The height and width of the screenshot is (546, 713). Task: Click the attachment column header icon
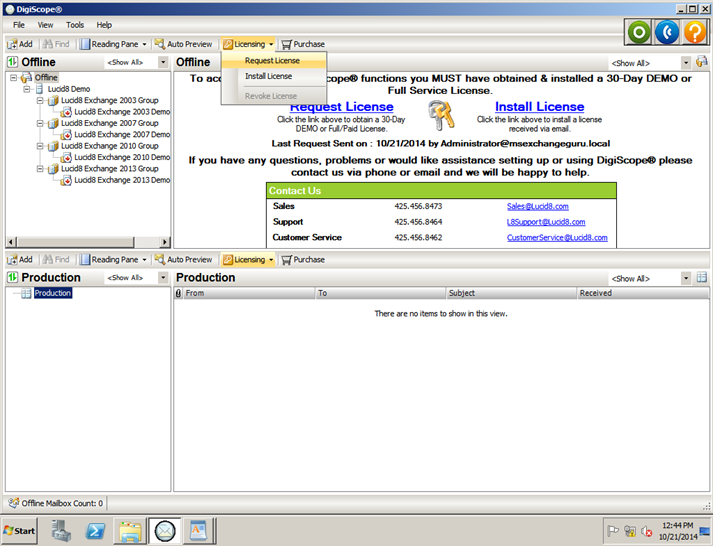pyautogui.click(x=179, y=293)
